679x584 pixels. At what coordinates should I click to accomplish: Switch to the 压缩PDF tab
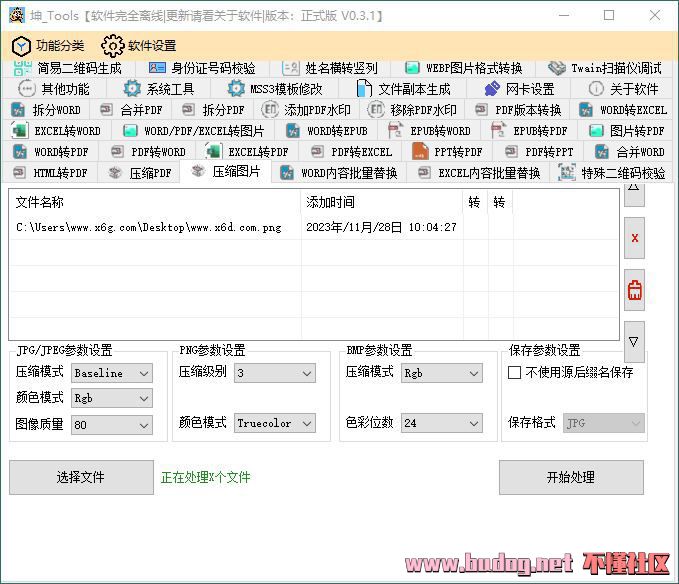tap(139, 173)
